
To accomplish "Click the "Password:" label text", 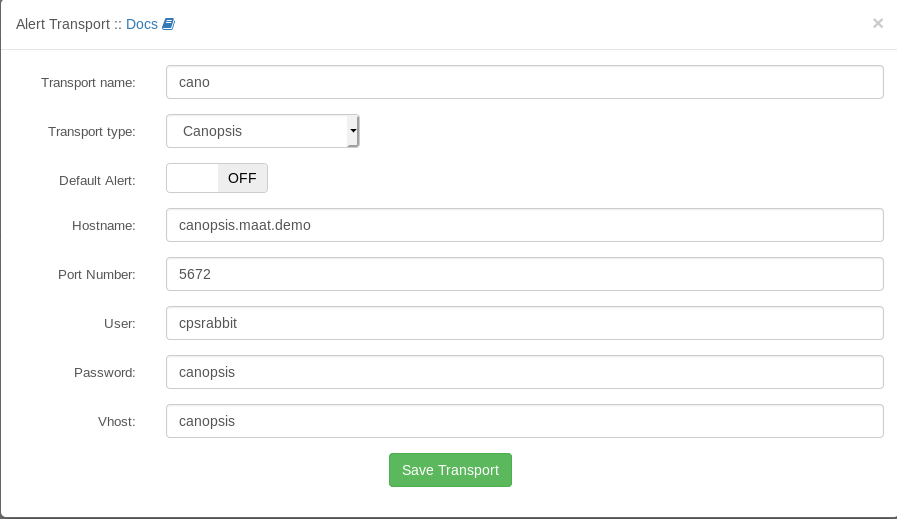I will coord(105,373).
